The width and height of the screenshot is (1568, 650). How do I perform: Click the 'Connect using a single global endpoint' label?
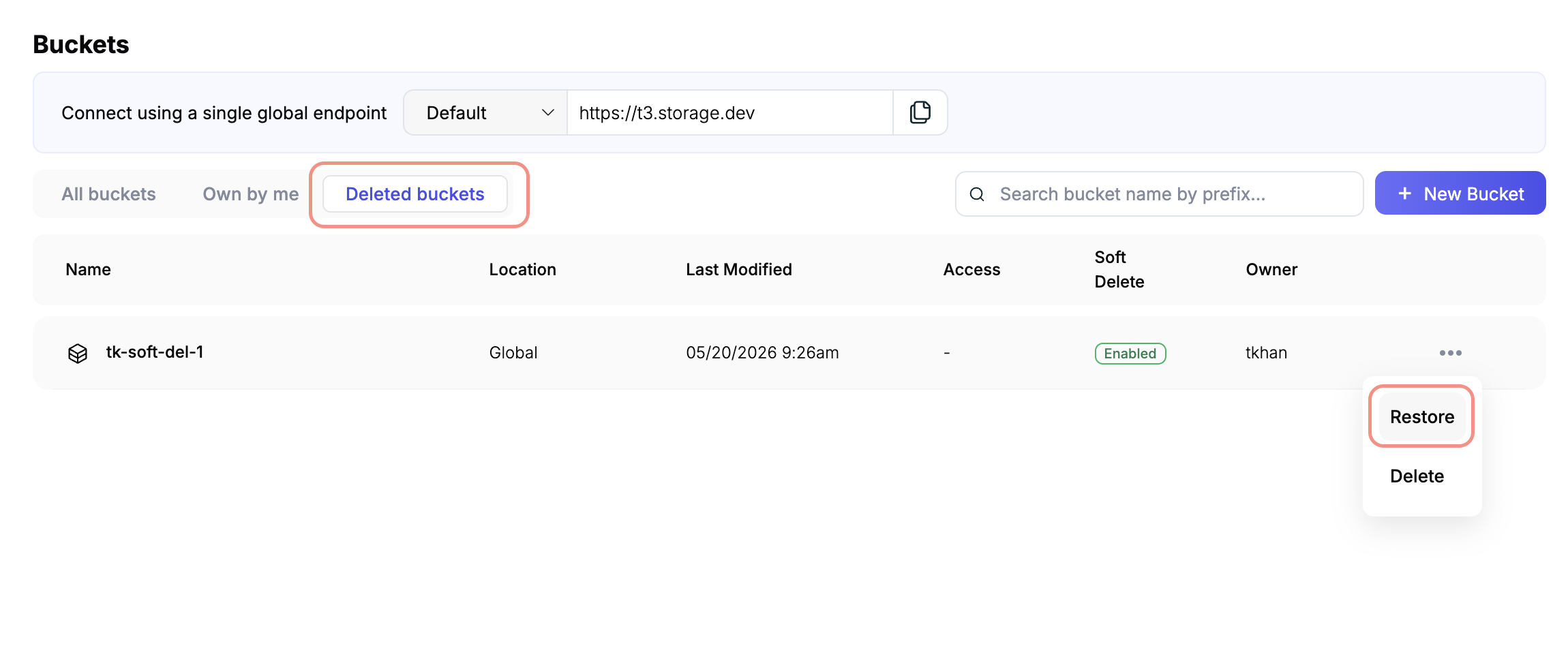point(224,112)
